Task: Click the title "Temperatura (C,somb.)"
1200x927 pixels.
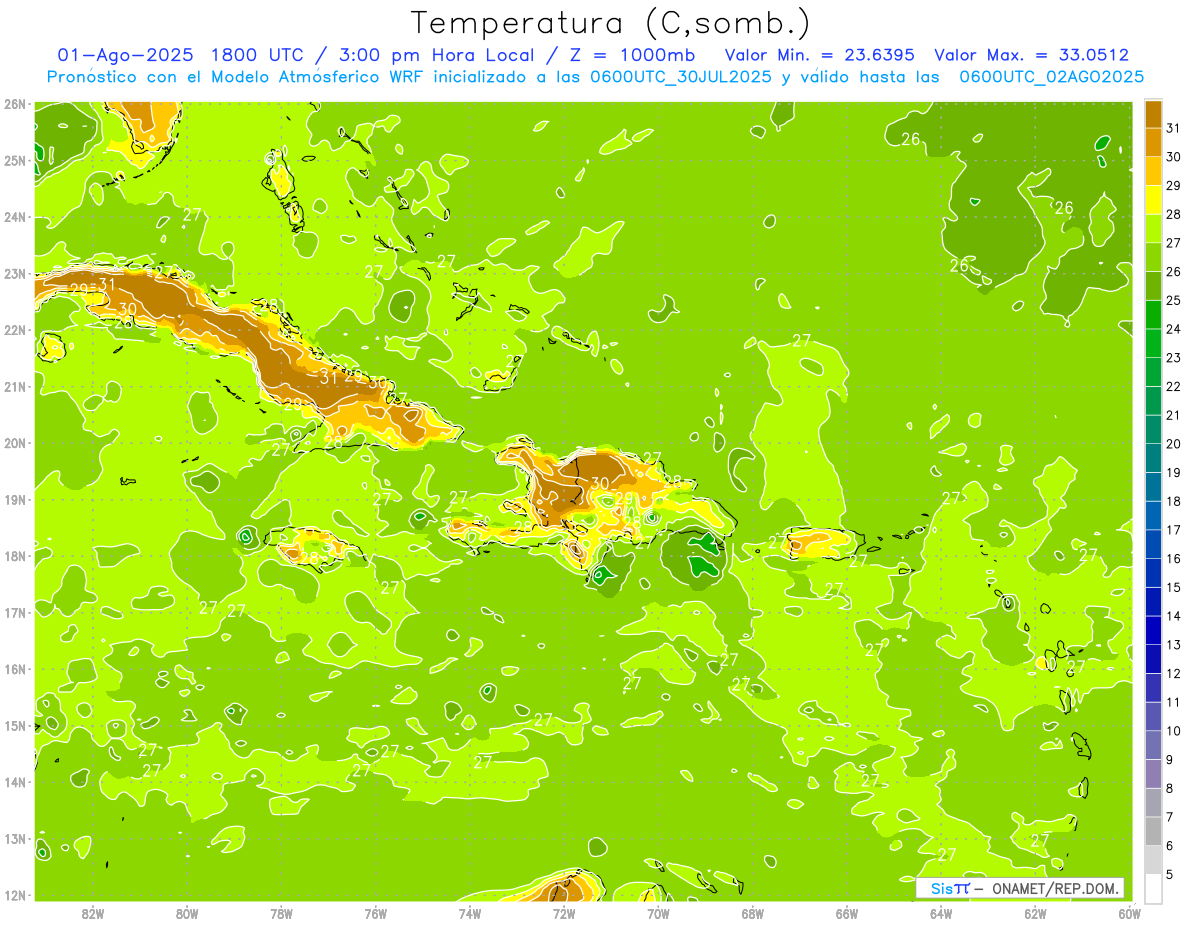Action: 610,24
